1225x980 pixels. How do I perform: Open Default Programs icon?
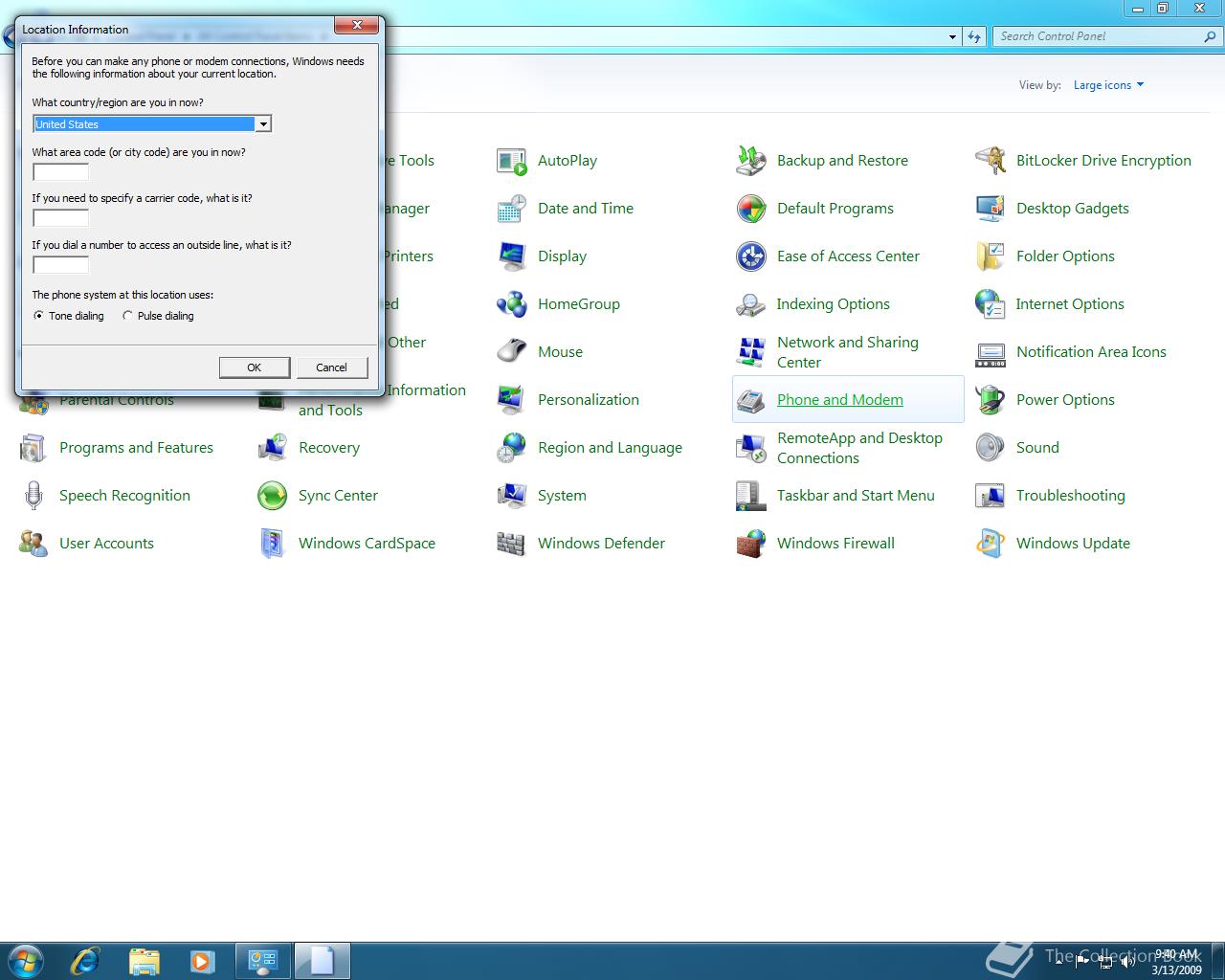[750, 209]
